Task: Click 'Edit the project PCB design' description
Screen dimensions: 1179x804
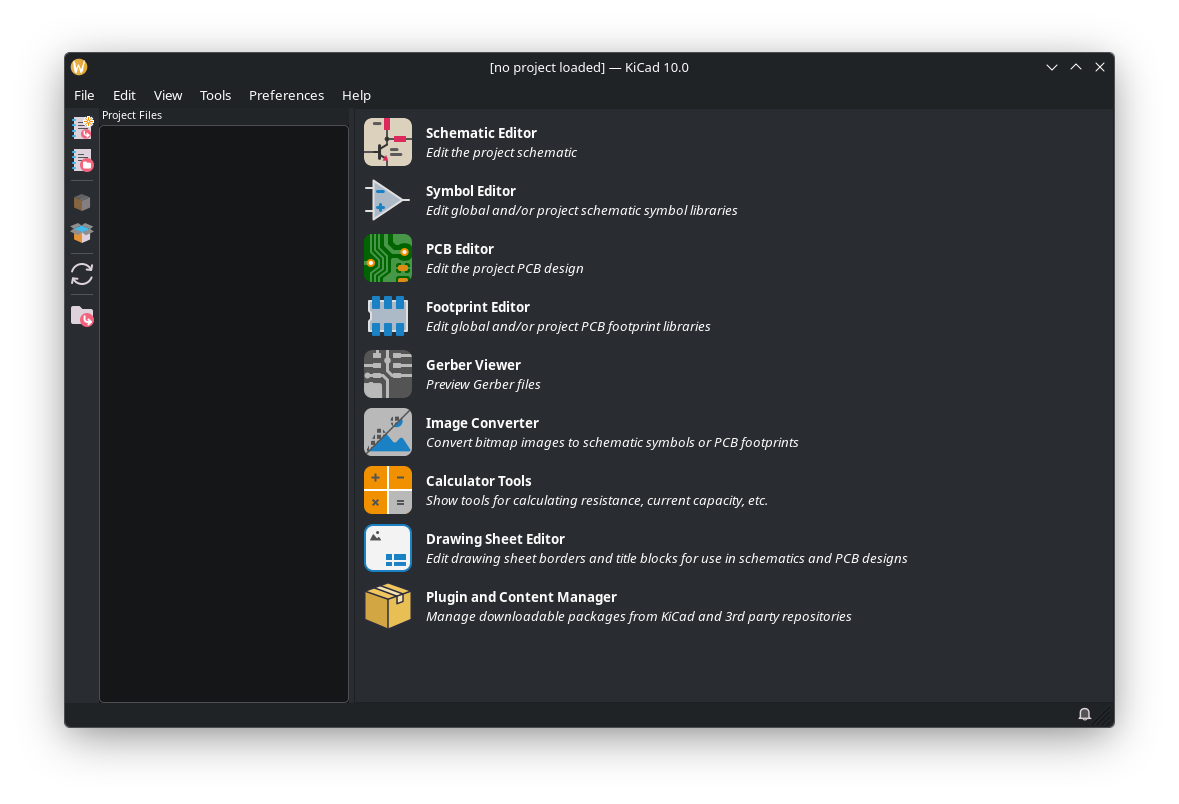Action: click(505, 269)
